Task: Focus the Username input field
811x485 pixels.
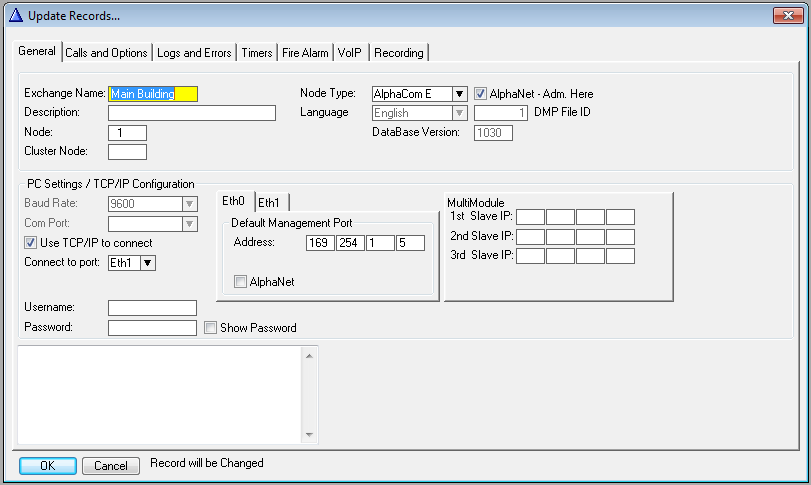Action: click(152, 308)
